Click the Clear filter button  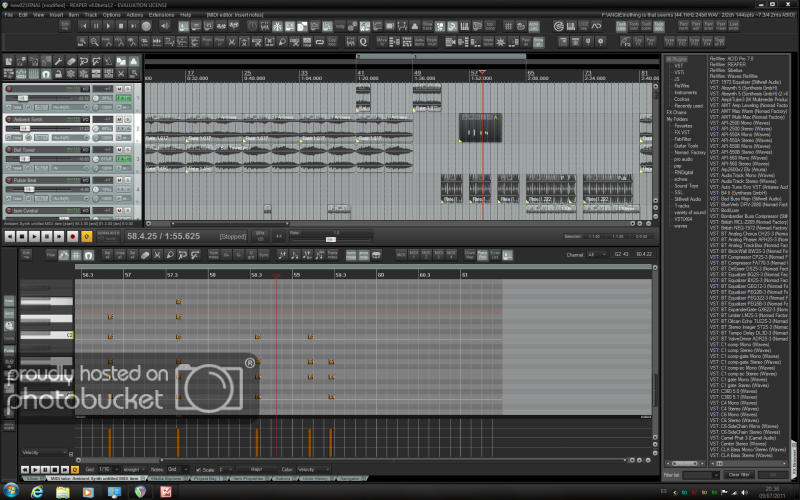pos(738,474)
